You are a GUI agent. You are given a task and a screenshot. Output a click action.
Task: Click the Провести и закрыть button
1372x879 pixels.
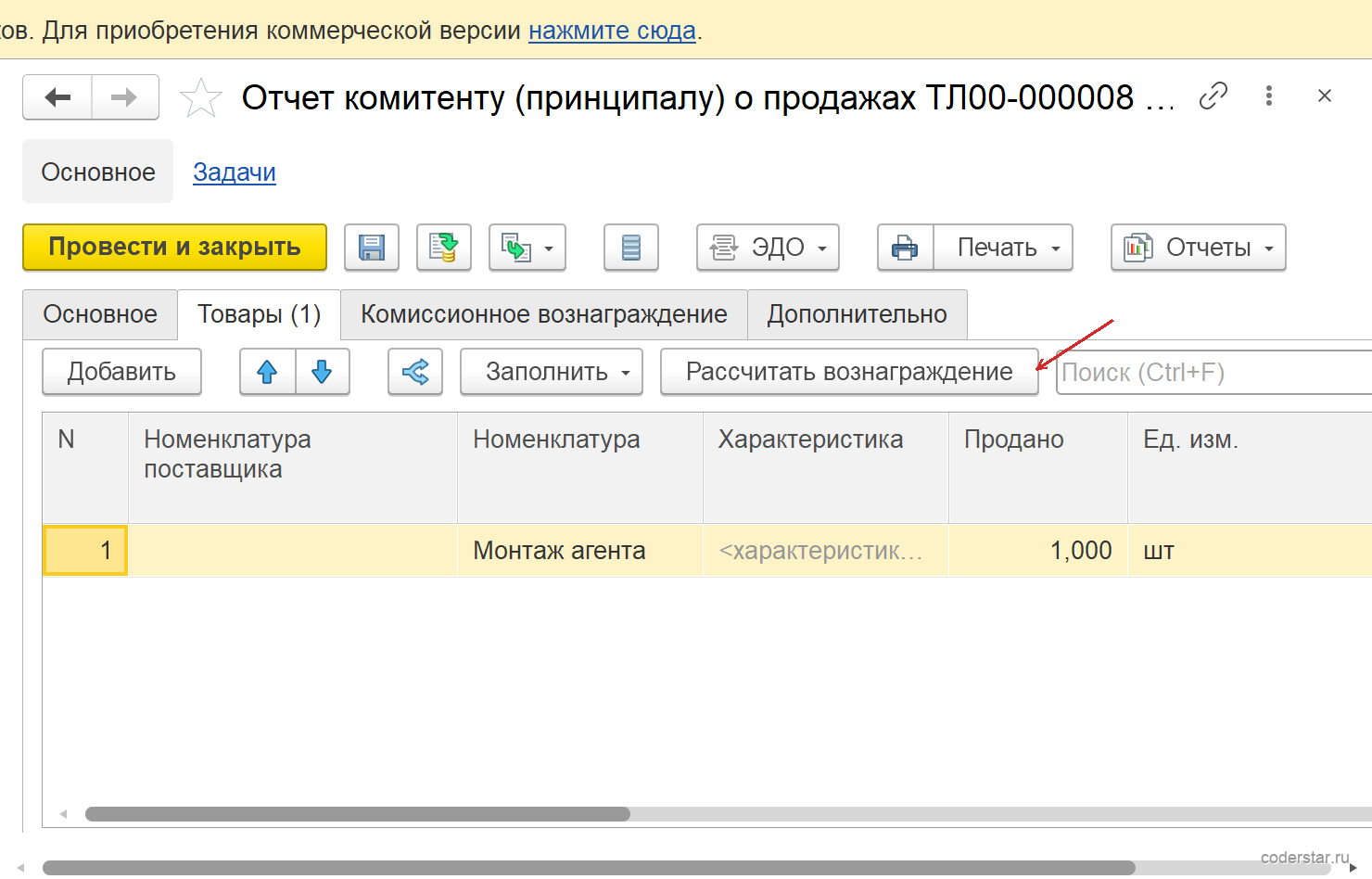[174, 248]
